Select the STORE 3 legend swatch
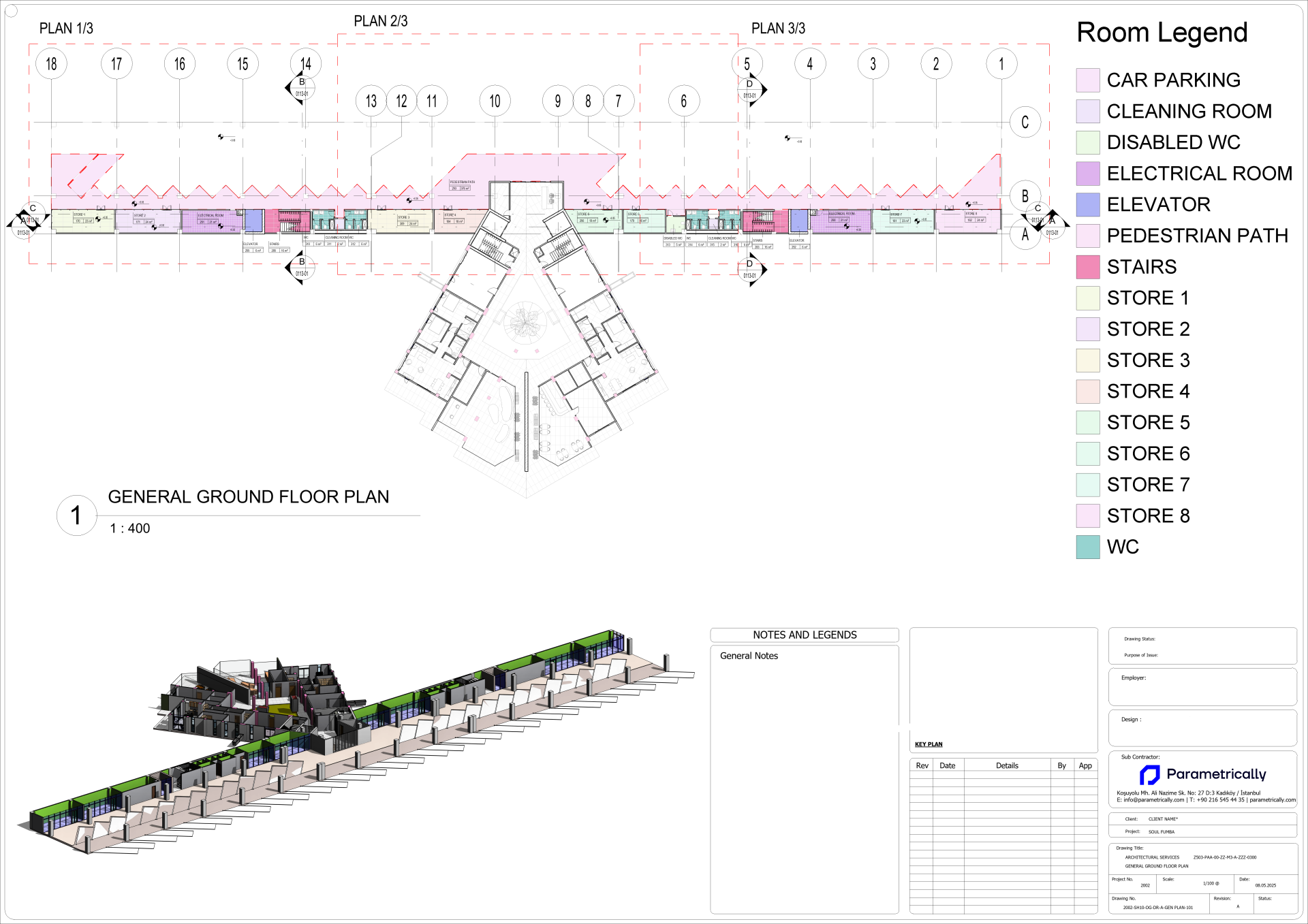1308x924 pixels. (x=1087, y=360)
